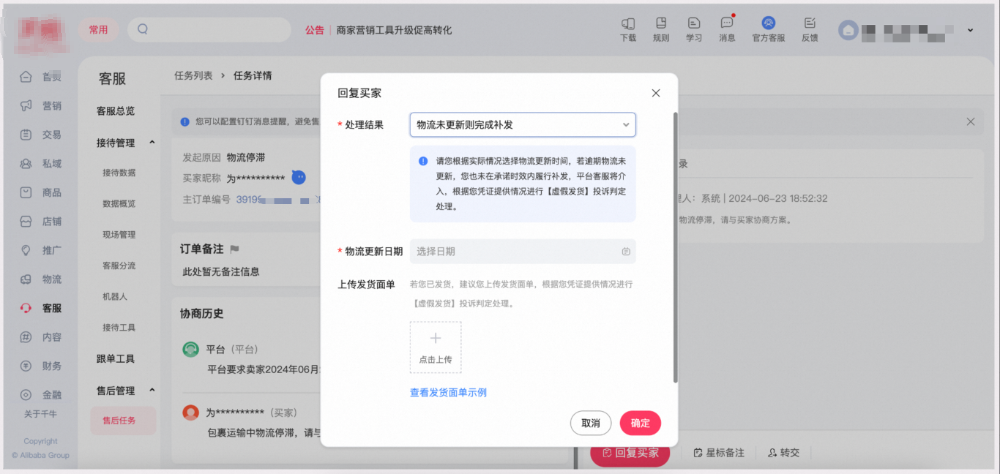Click 取消 button in dialog
Viewport: 1000px width, 474px height.
(591, 423)
